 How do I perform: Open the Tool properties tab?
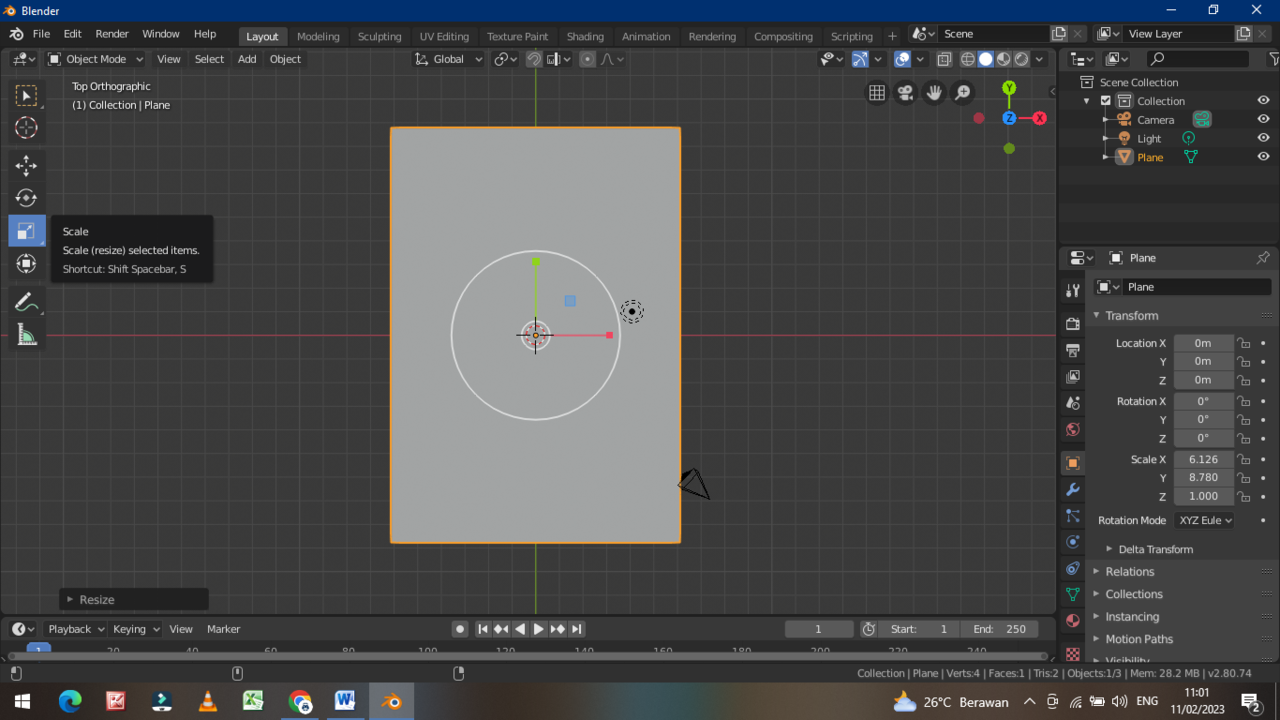[x=1073, y=290]
